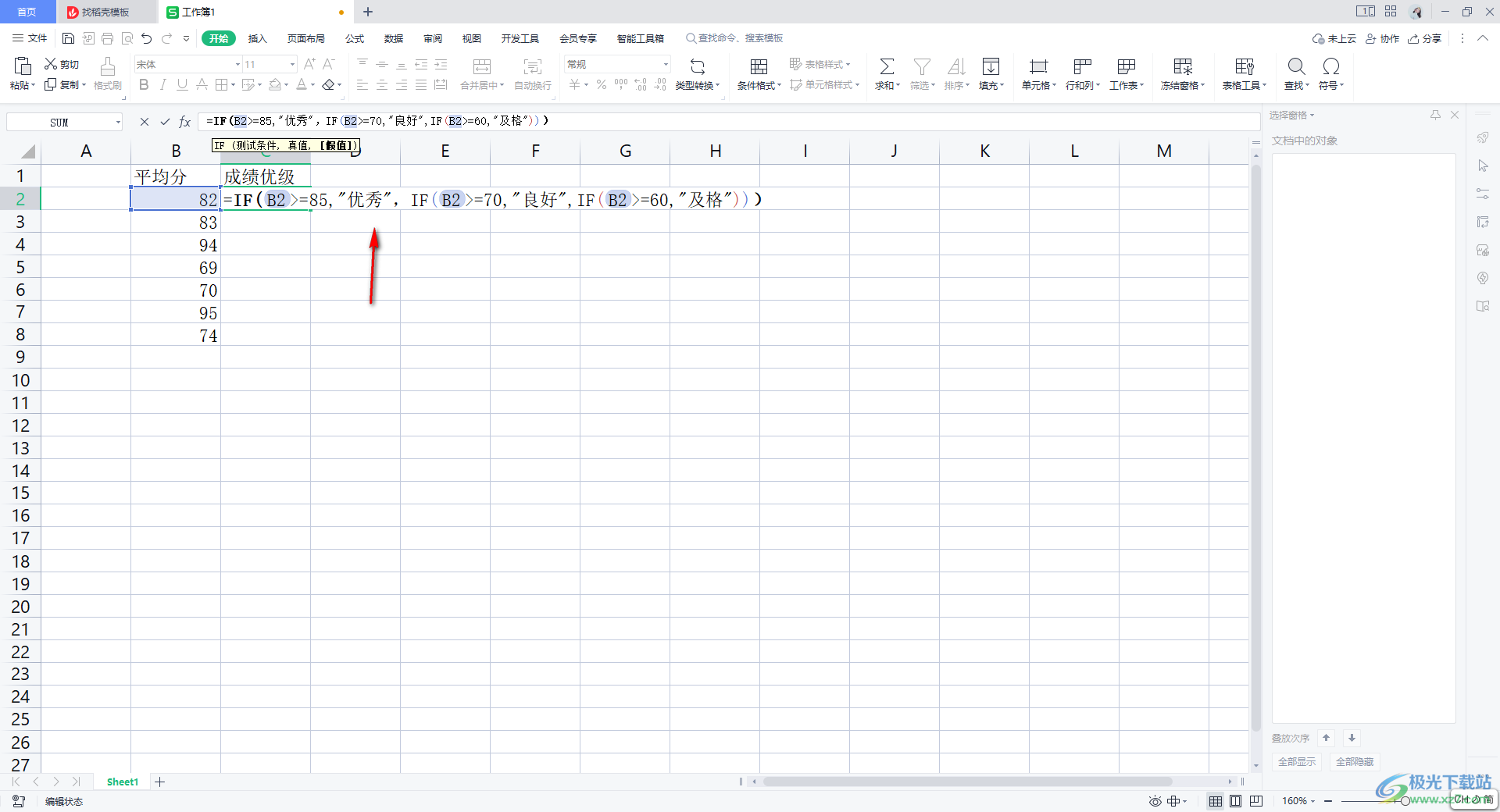
Task: Click the Find (查找) magnifier icon
Action: pyautogui.click(x=1296, y=66)
